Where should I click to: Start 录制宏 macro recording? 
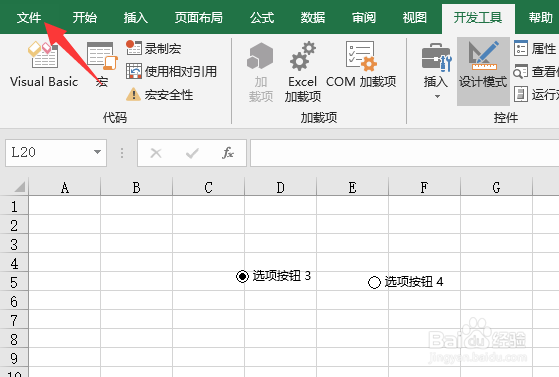pyautogui.click(x=154, y=48)
